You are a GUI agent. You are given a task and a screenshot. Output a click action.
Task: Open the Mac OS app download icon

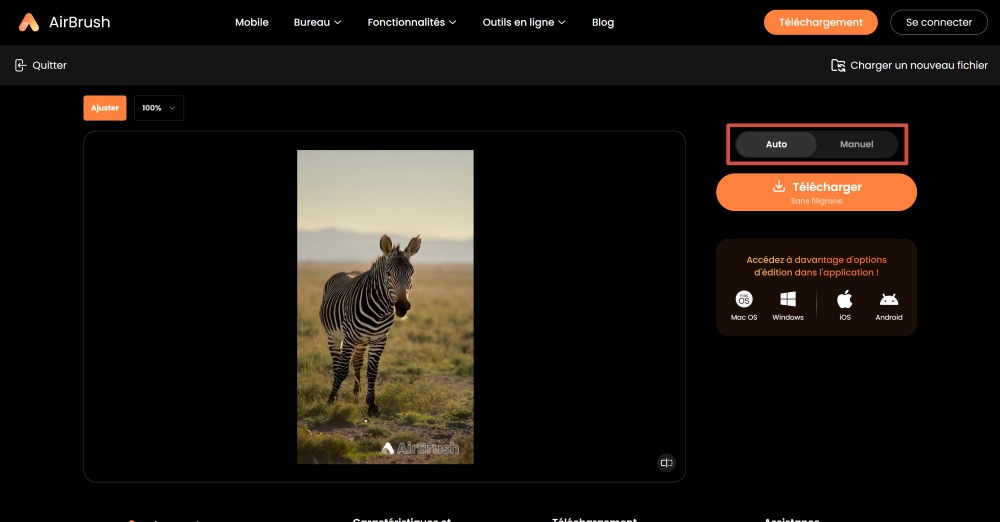[744, 299]
